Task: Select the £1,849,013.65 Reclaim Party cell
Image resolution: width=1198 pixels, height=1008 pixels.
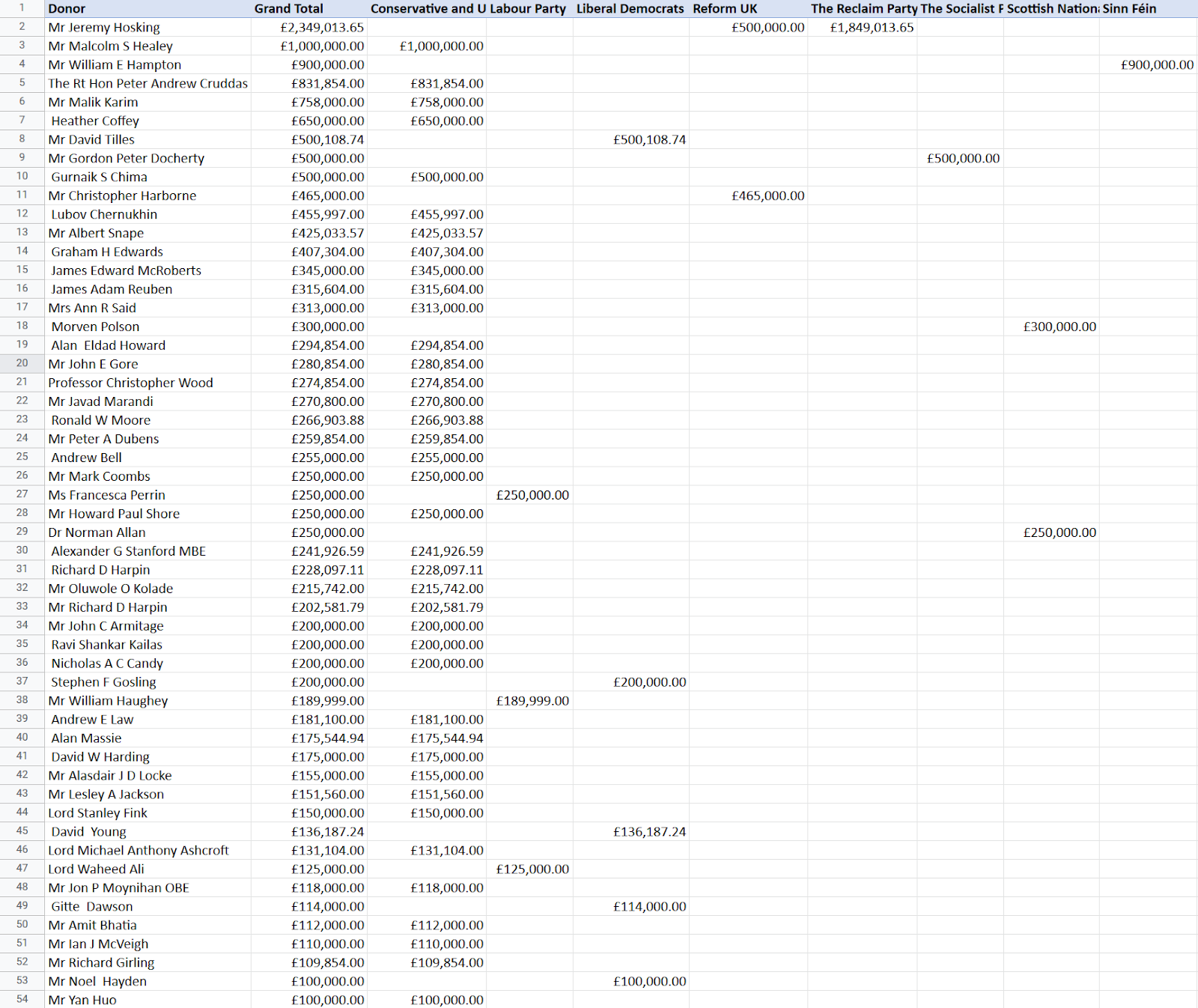Action: [x=863, y=28]
